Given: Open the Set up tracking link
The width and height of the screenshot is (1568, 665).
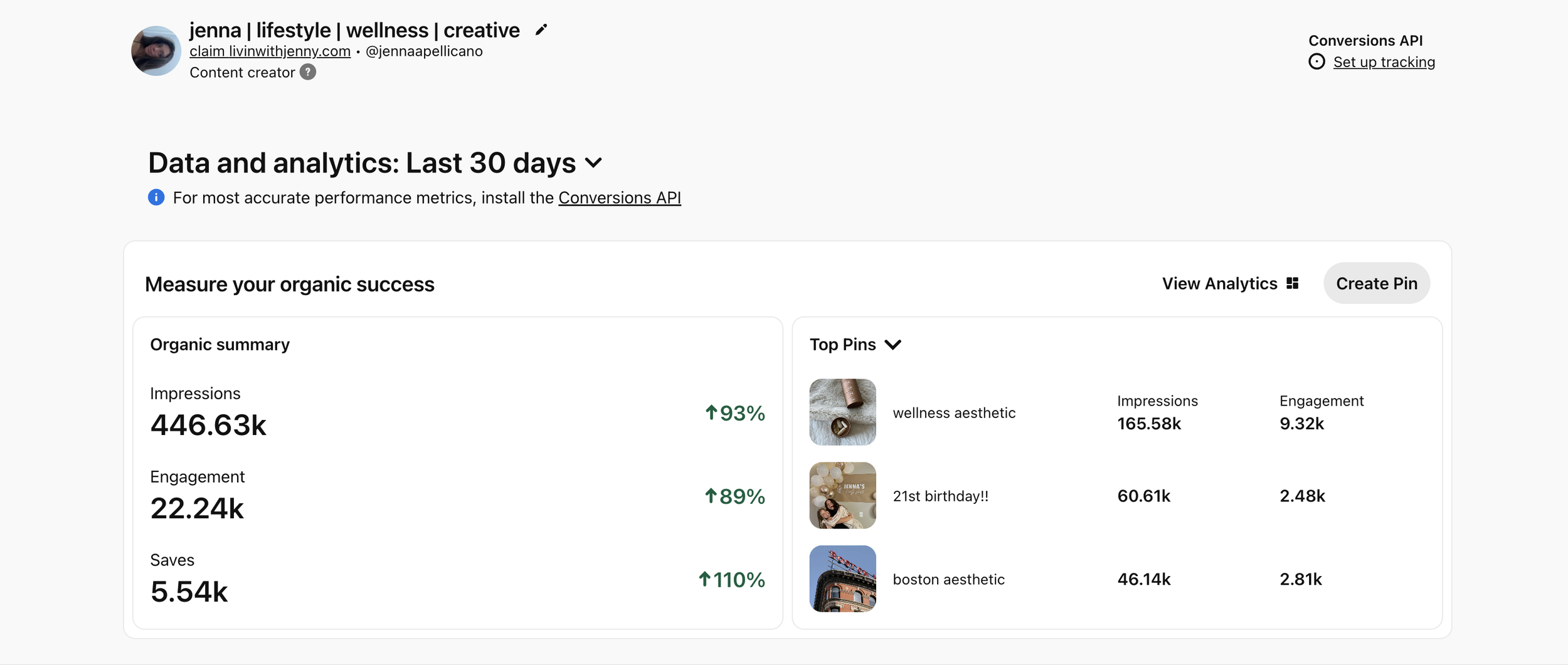Looking at the screenshot, I should 1384,62.
